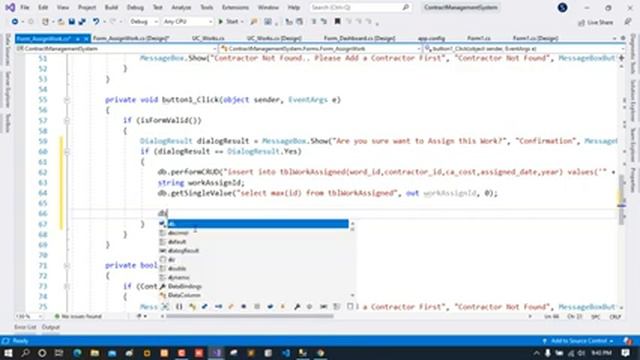Switch to UC_Works.cs [Design] tab
This screenshot has height=360, width=640.
[274, 38]
